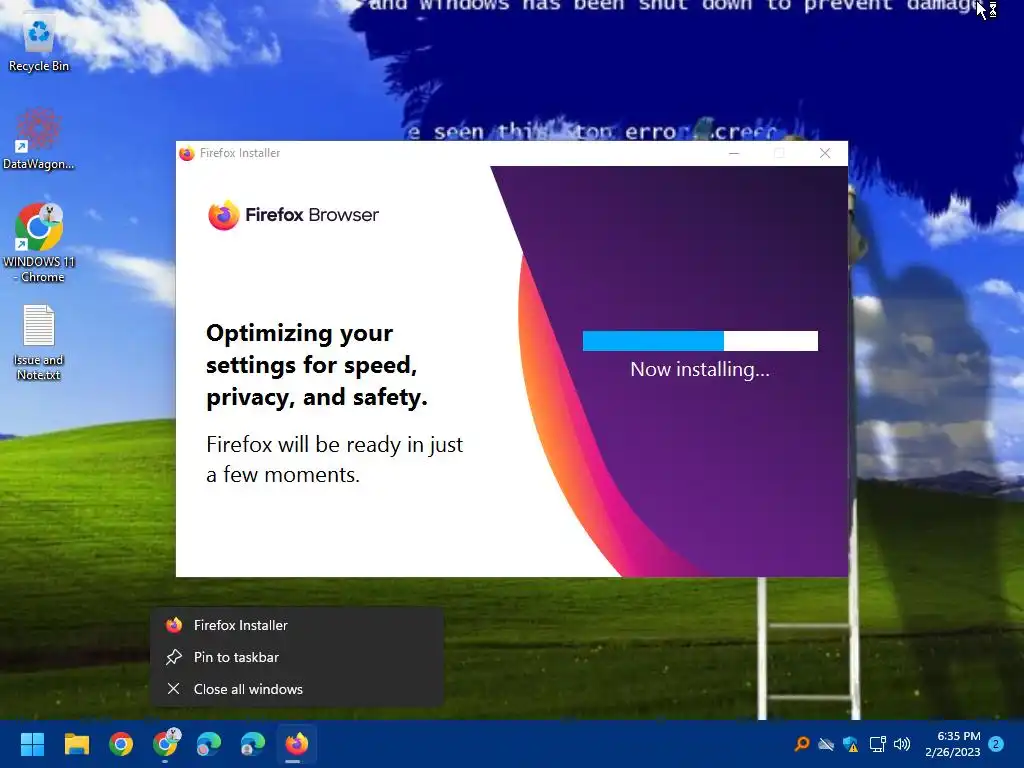Launch Google Chrome from the taskbar
Viewport: 1024px width, 768px height.
pyautogui.click(x=121, y=744)
